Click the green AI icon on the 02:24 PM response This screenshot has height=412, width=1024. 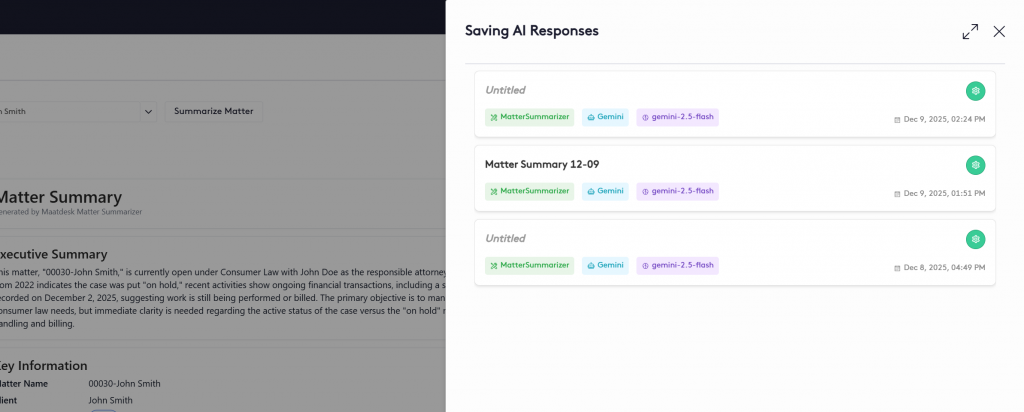coord(975,91)
